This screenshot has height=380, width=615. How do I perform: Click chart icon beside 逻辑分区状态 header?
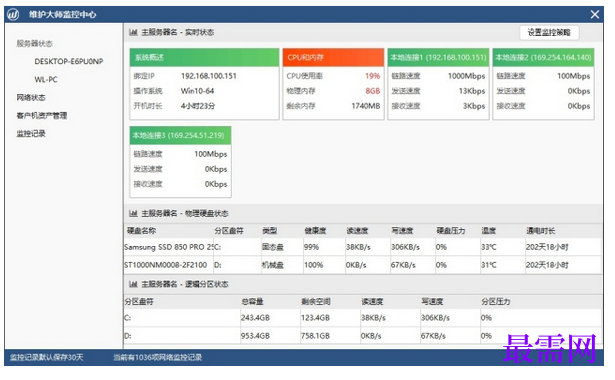coord(133,284)
